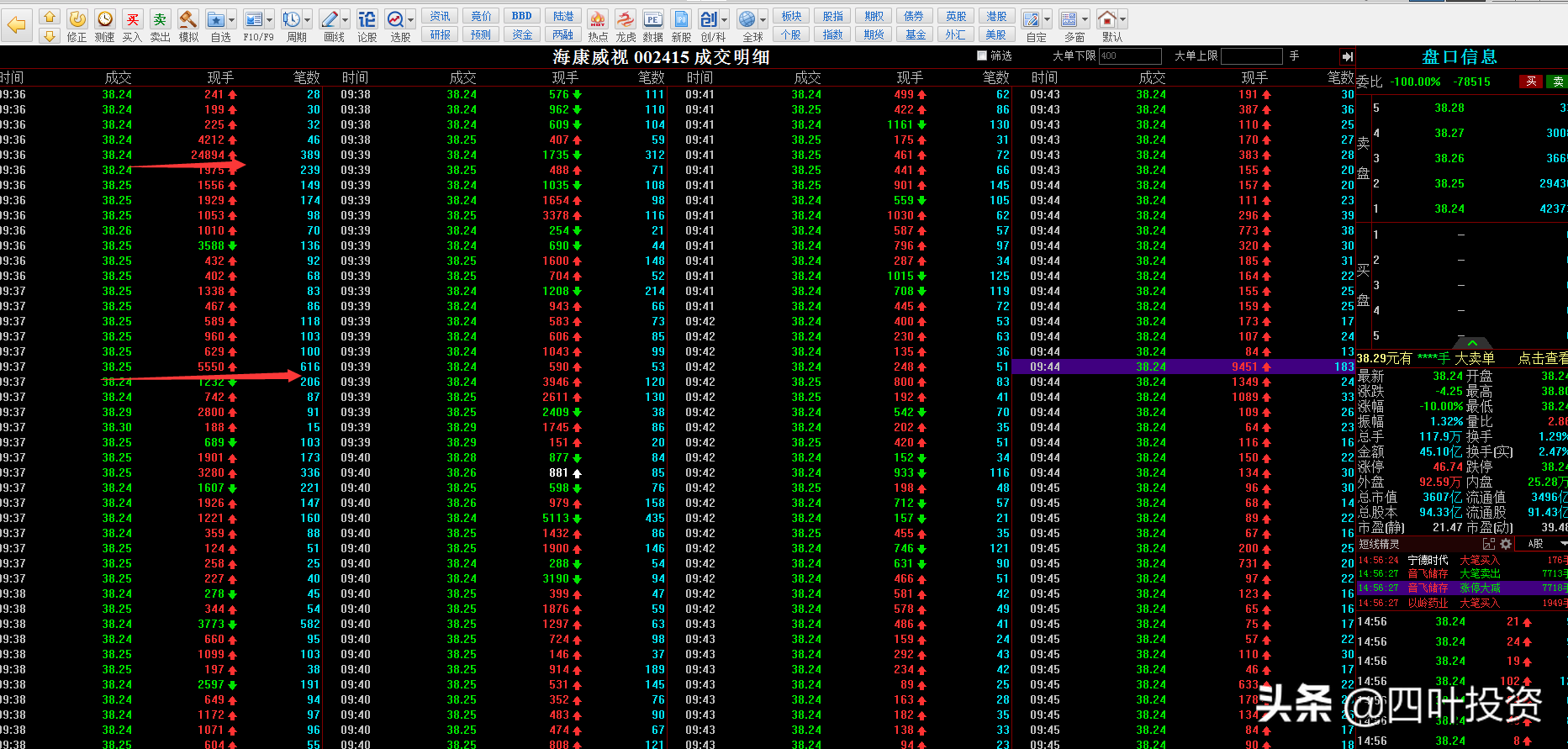Expand the order book with green chevron
Viewport: 1568px width, 749px height.
(1473, 343)
